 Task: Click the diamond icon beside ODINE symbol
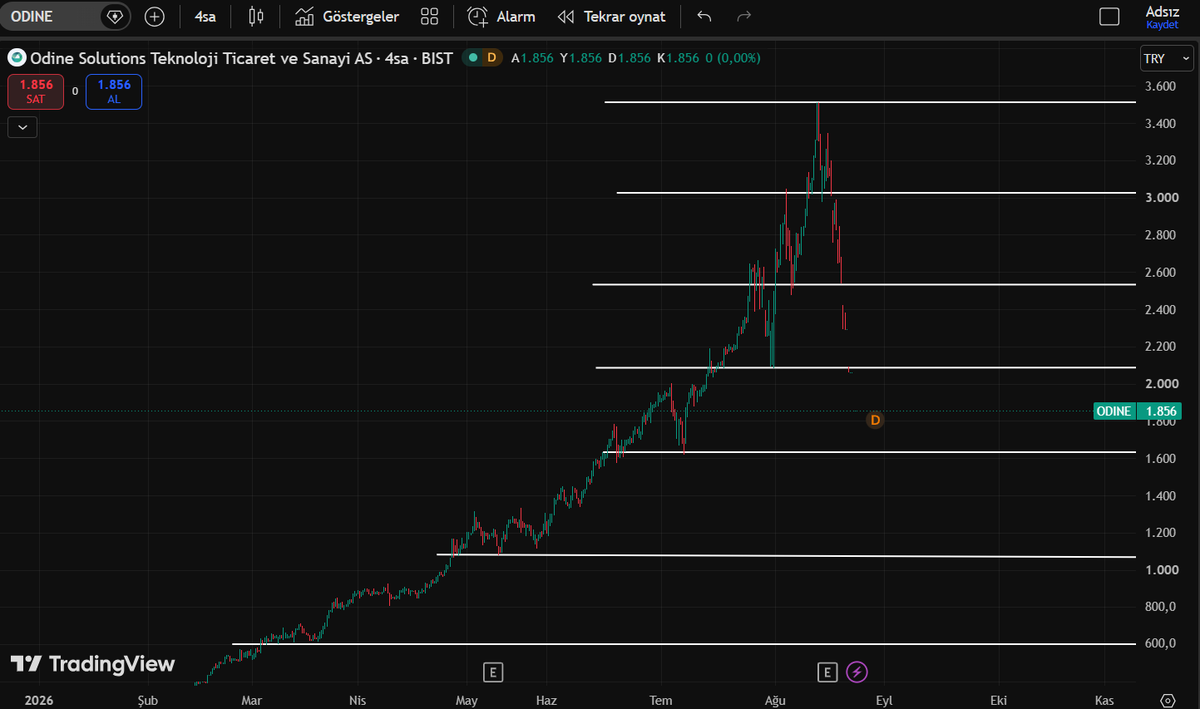(x=115, y=17)
